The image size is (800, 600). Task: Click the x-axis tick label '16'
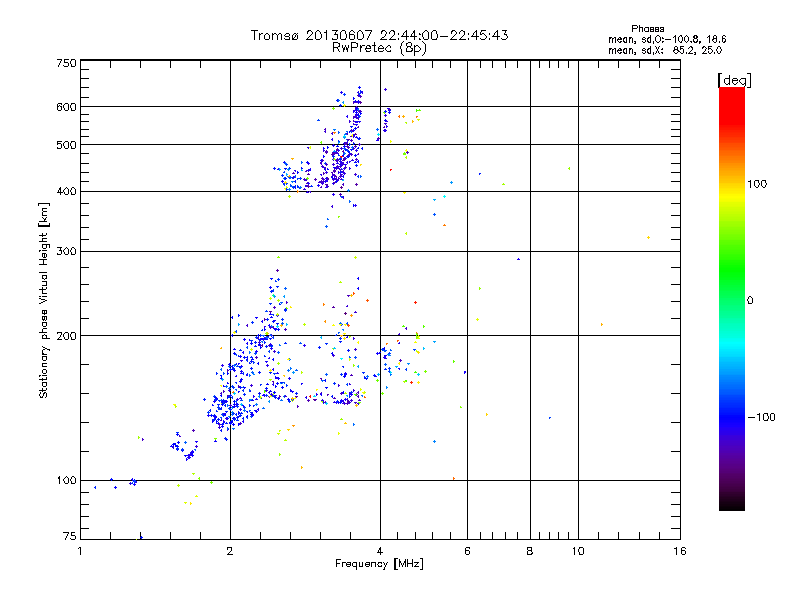[x=680, y=551]
